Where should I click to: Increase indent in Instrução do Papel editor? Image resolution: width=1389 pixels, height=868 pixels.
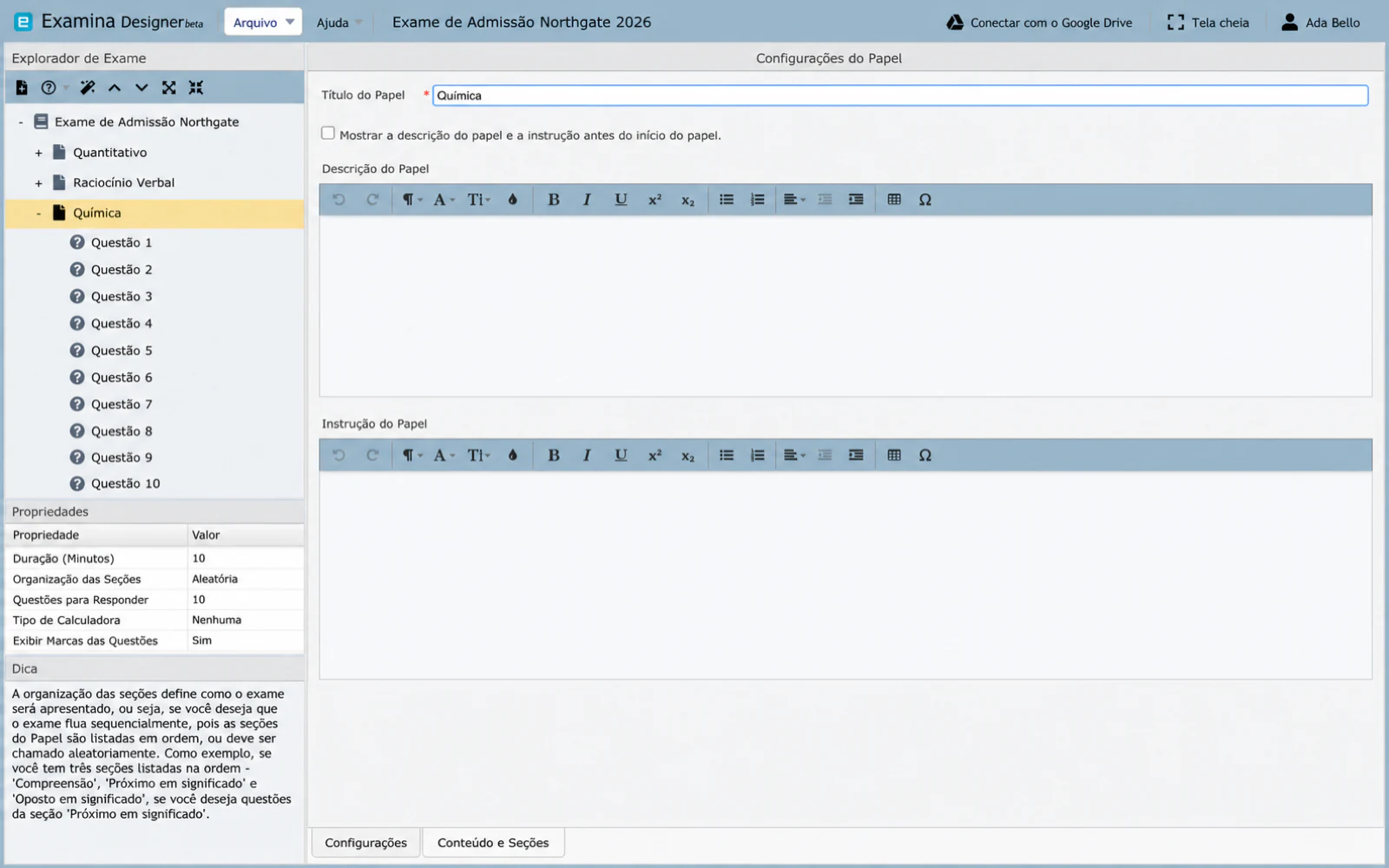(856, 455)
